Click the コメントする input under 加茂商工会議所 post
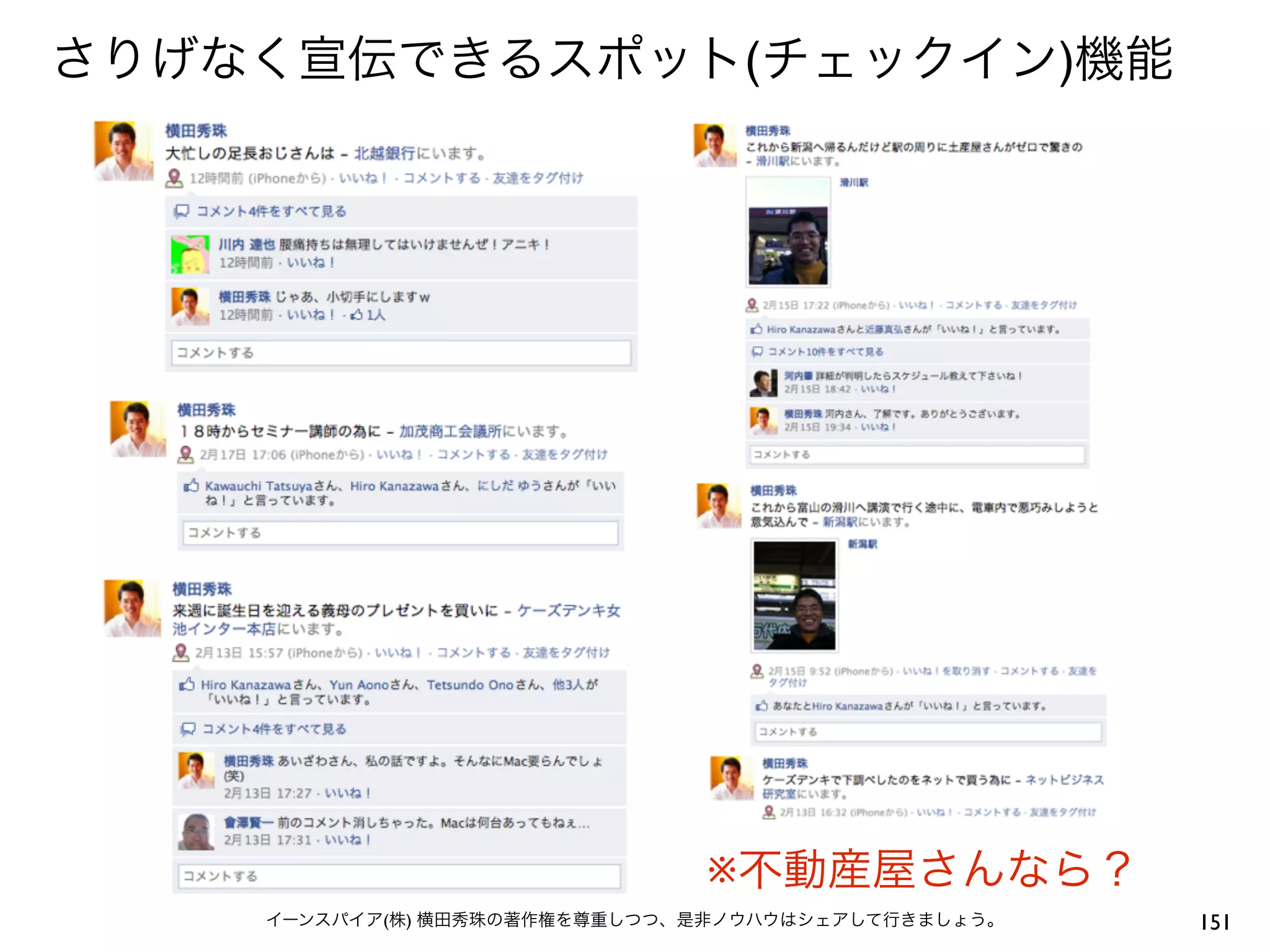The width and height of the screenshot is (1270, 952). click(401, 533)
